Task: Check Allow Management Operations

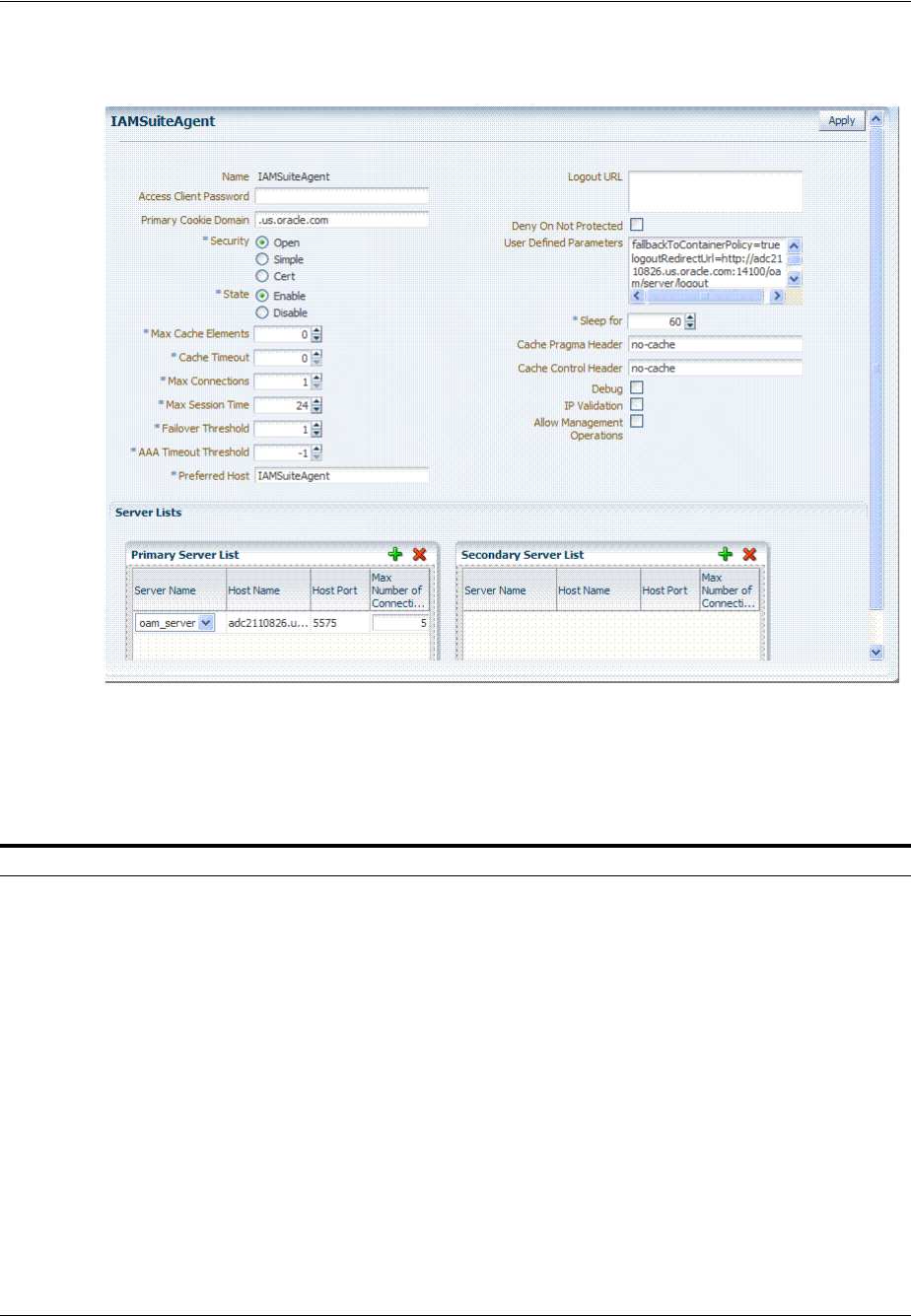Action: pyautogui.click(x=636, y=421)
